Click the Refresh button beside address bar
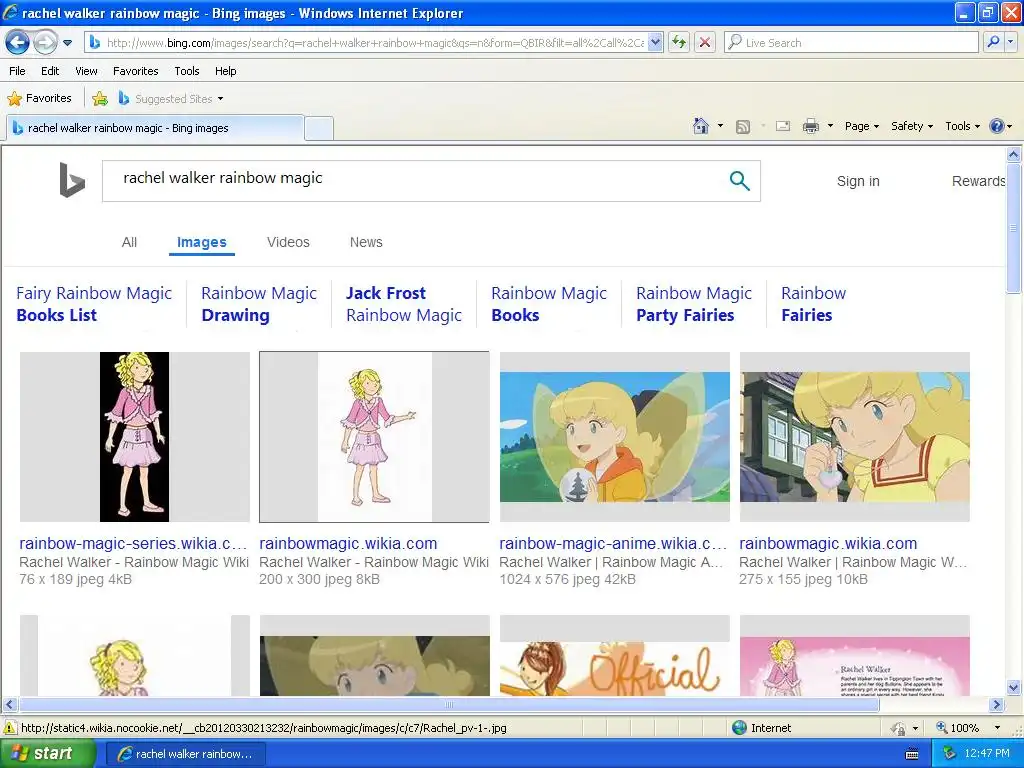1024x768 pixels. [x=679, y=42]
